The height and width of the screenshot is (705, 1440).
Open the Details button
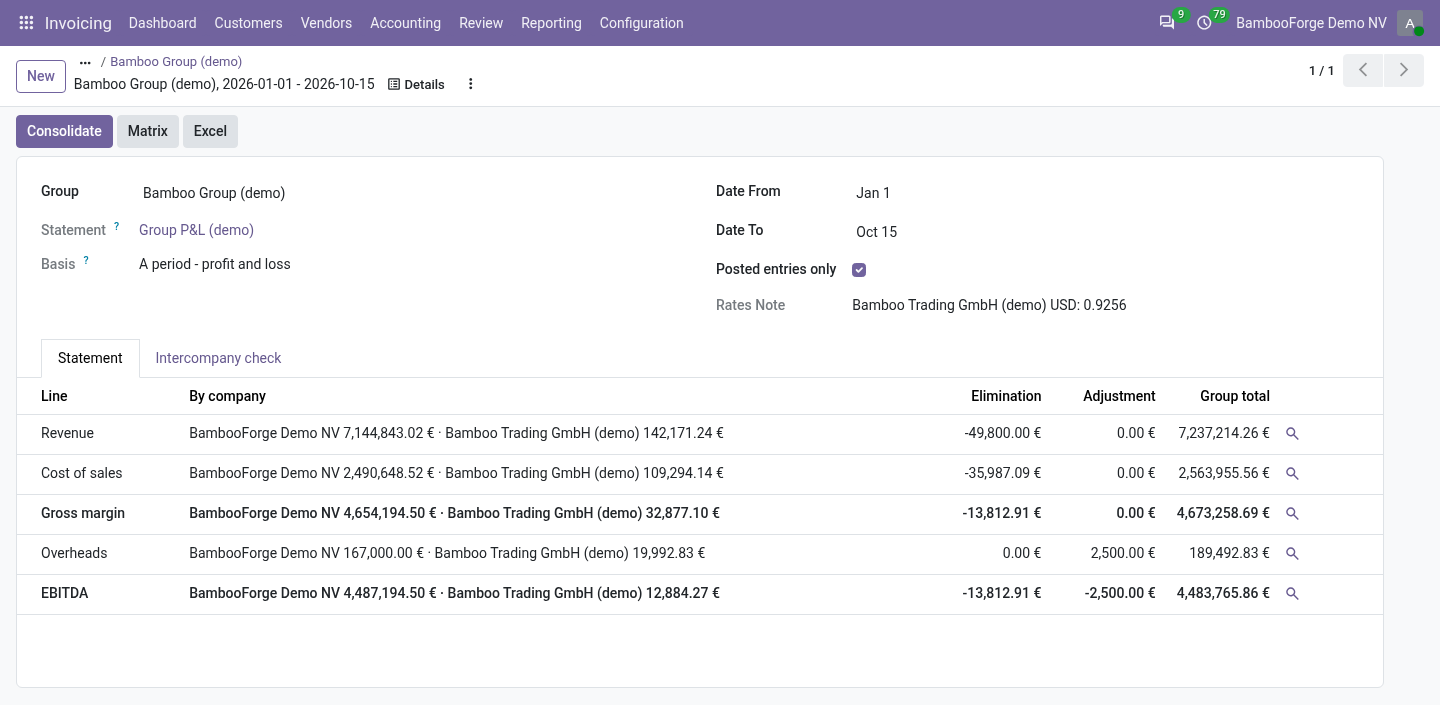[416, 84]
